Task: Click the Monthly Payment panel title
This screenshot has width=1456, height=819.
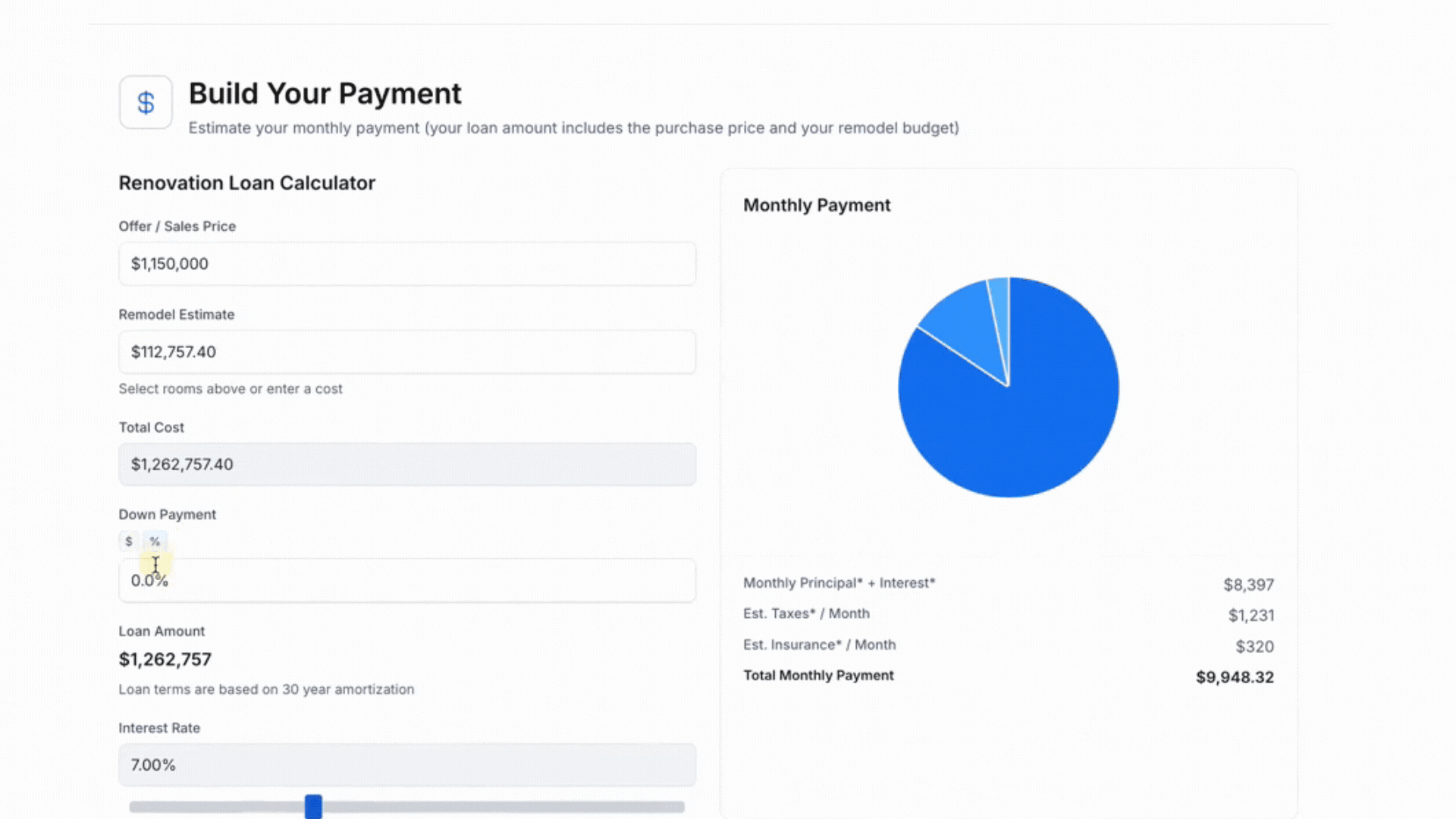Action: coord(817,205)
